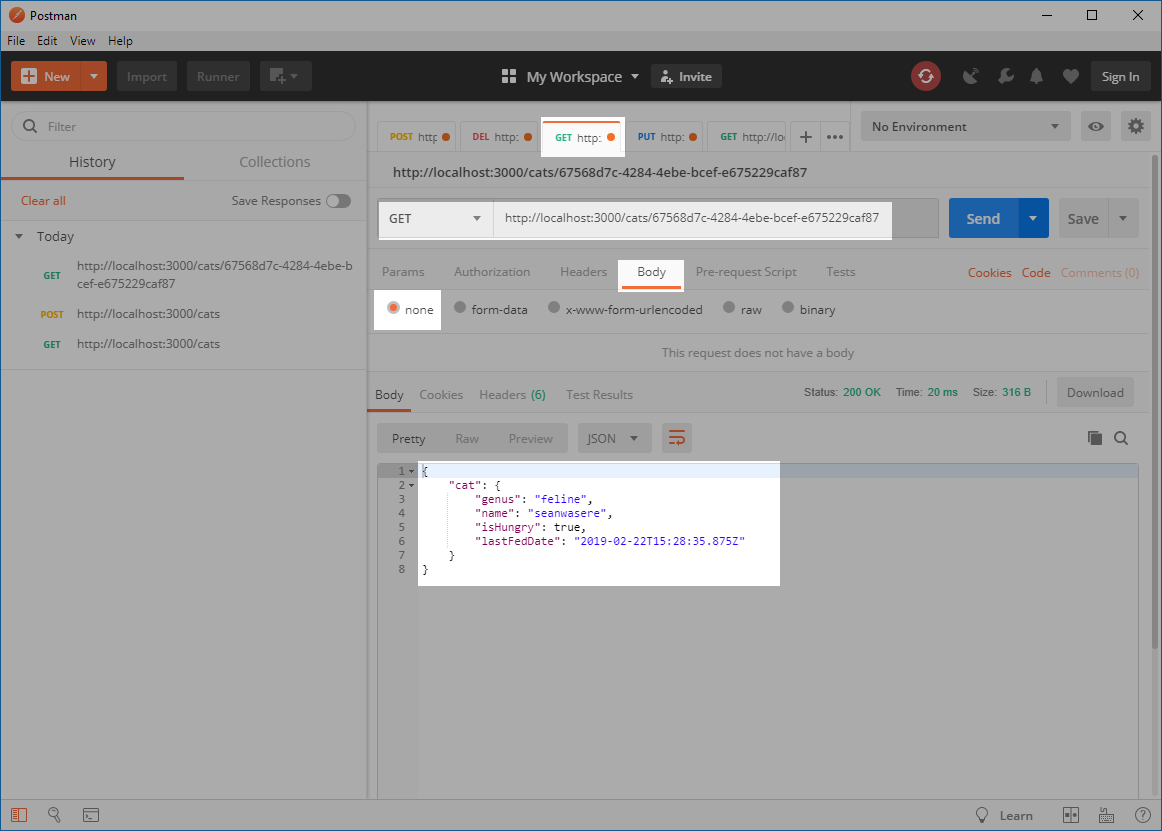Open the Cookies link near Code

(x=989, y=273)
